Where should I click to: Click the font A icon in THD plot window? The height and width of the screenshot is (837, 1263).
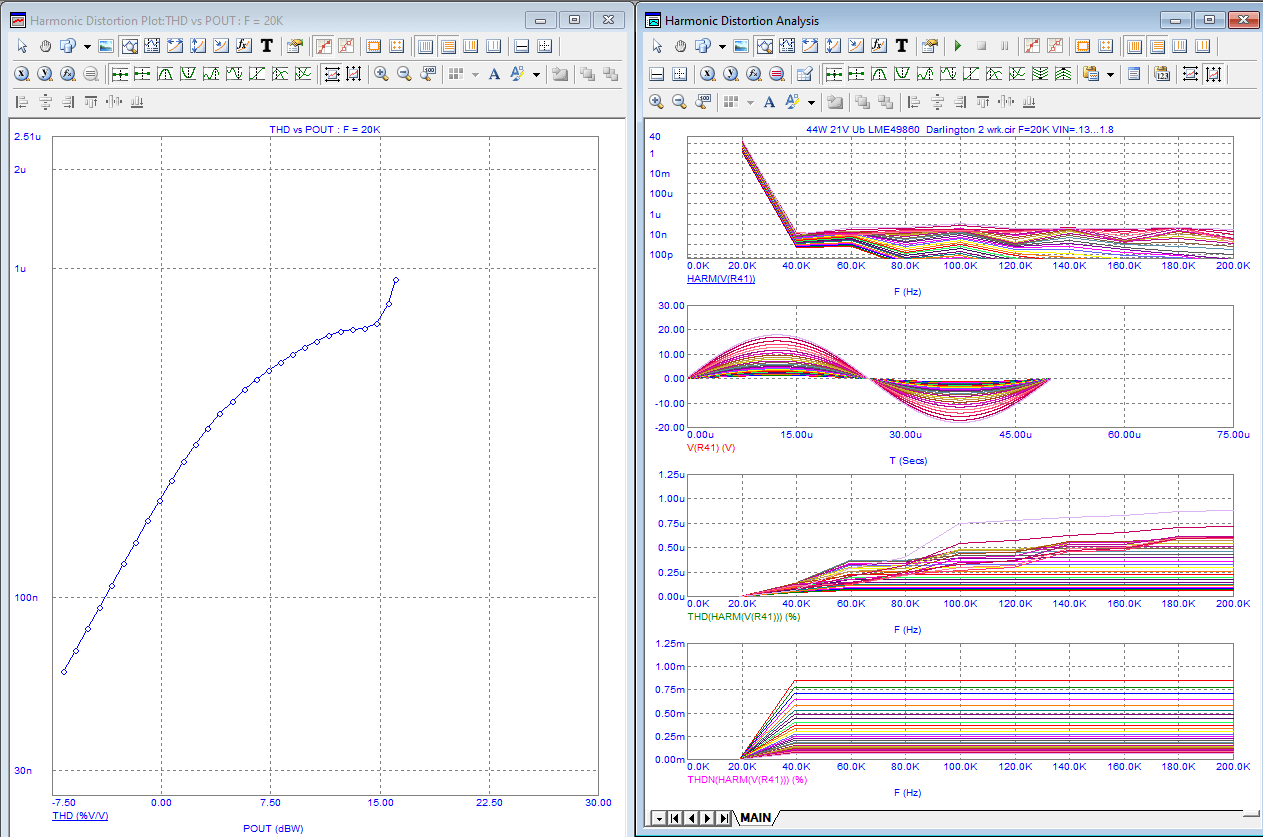click(x=495, y=74)
